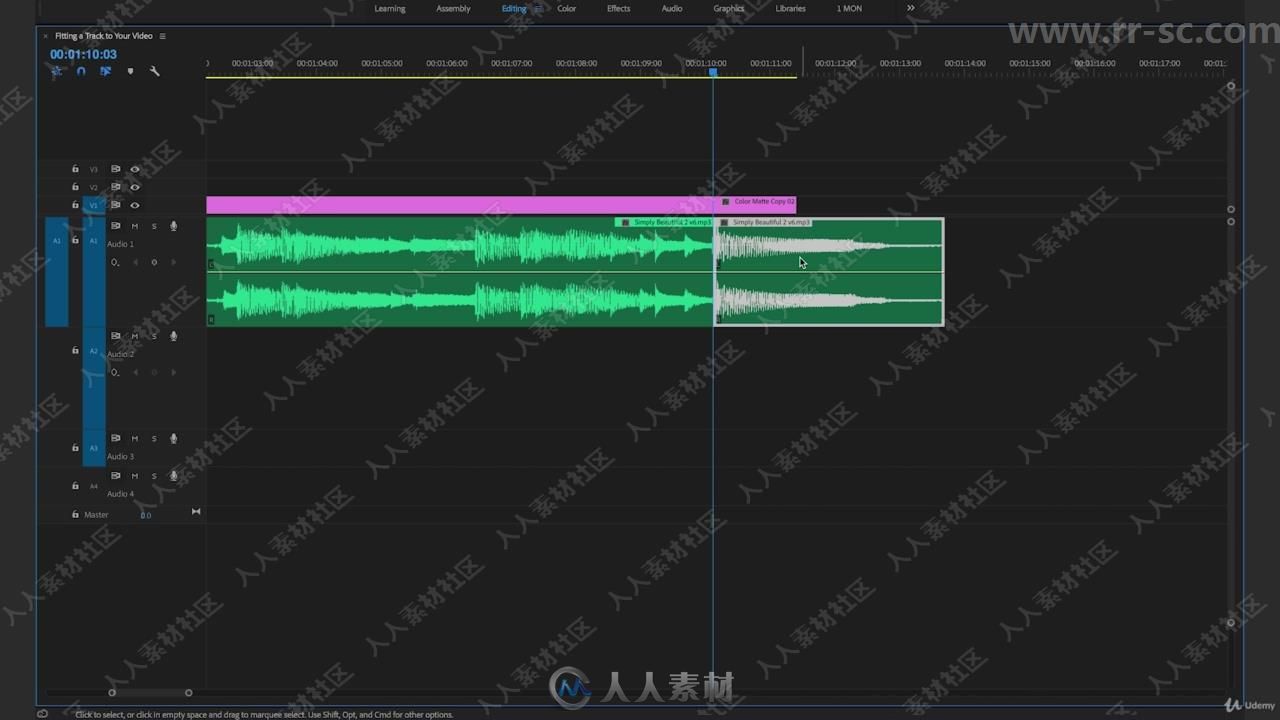Viewport: 1280px width, 720px height.
Task: Open the Editing workspace options menu
Action: pos(537,9)
